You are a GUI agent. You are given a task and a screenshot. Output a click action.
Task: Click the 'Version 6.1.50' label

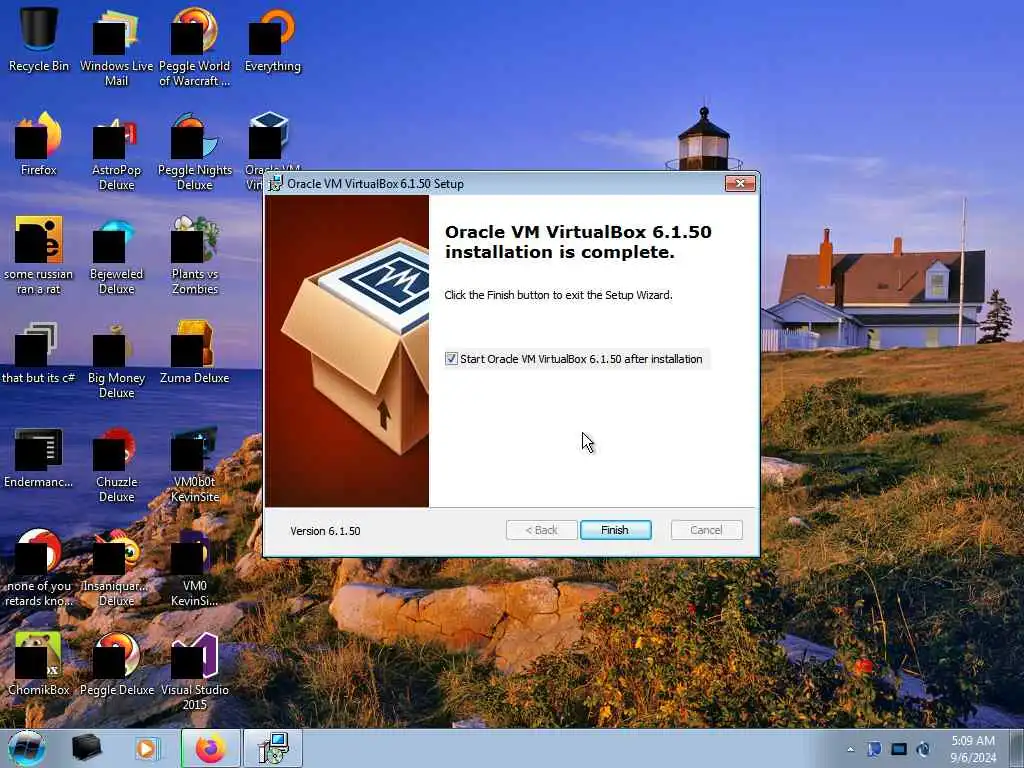click(x=325, y=531)
